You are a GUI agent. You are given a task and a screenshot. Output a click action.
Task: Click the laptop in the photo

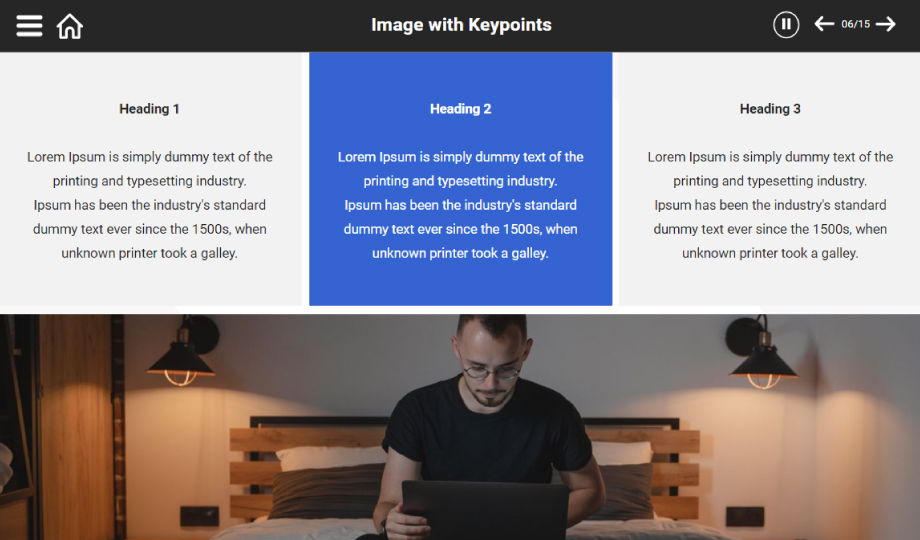[x=485, y=510]
